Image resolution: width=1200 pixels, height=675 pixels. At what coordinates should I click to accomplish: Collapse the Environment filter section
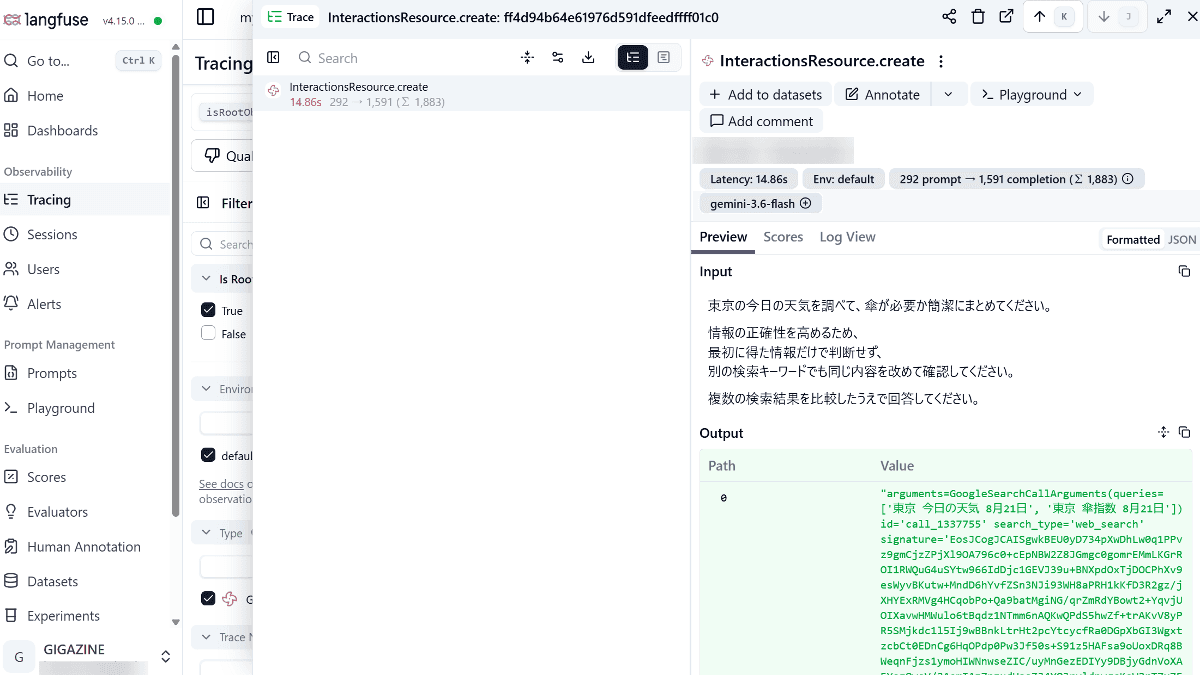tap(222, 389)
